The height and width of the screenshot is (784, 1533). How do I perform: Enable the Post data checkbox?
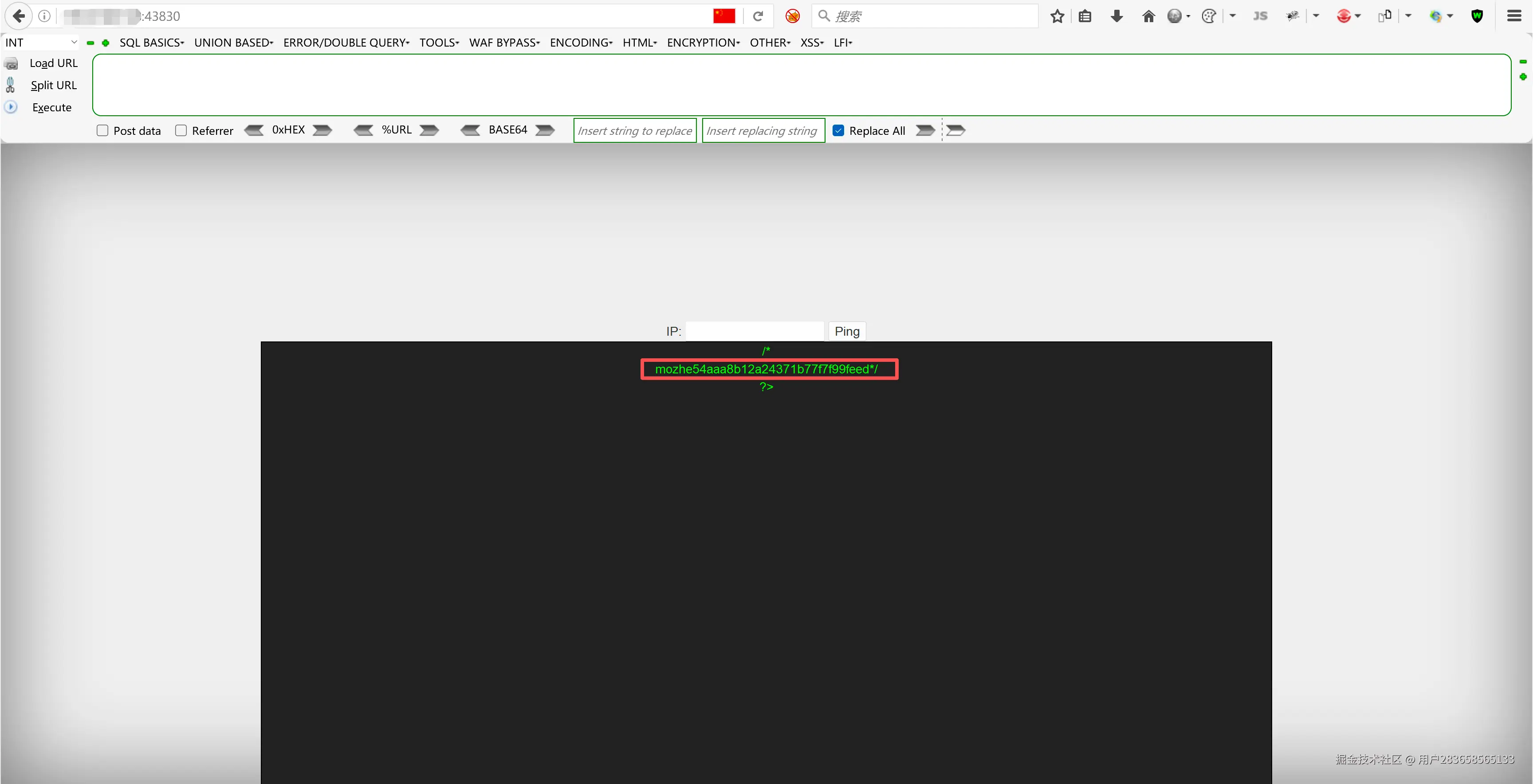[x=102, y=130]
